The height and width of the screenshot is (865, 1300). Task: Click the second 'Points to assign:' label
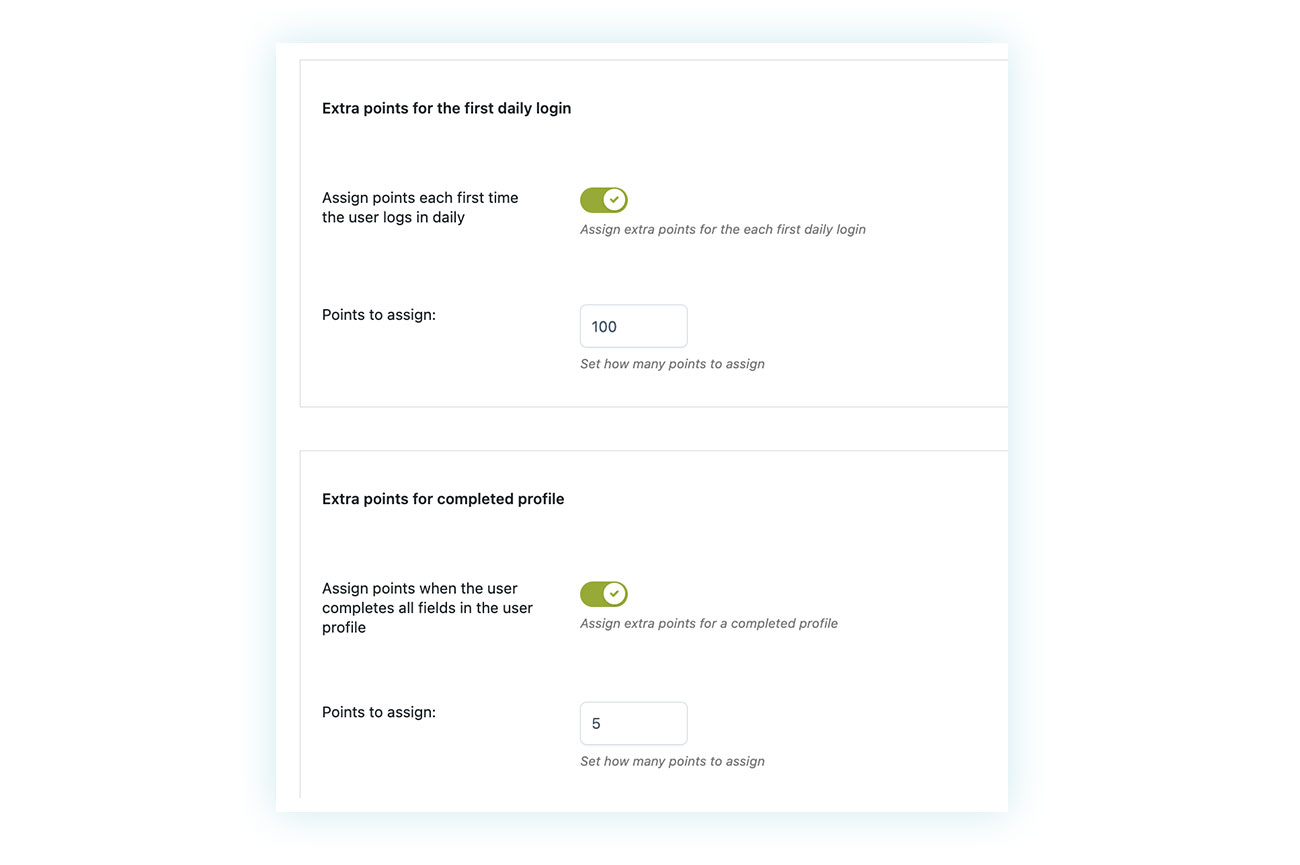379,711
